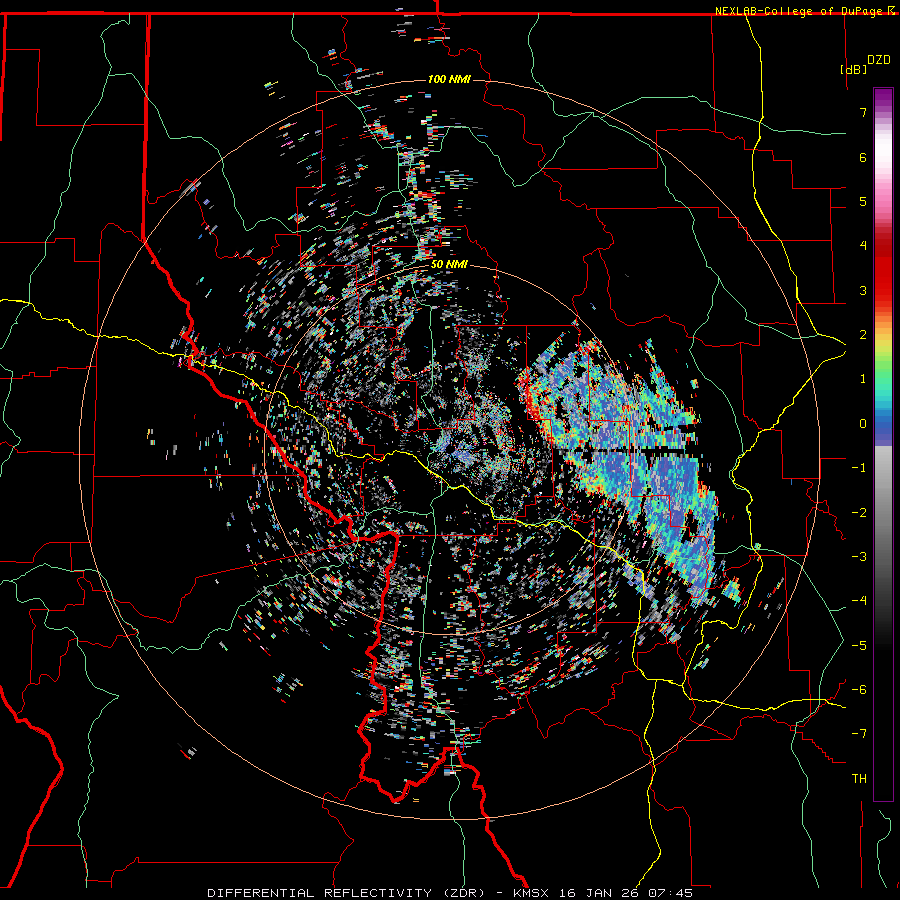Select the -2 value on the scale
This screenshot has height=900, width=900.
[x=859, y=513]
